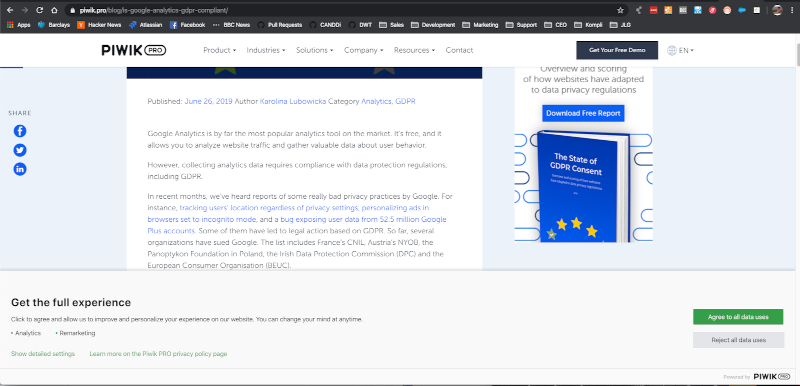Click the browser forward arrow
The height and width of the screenshot is (386, 800).
click(x=24, y=10)
